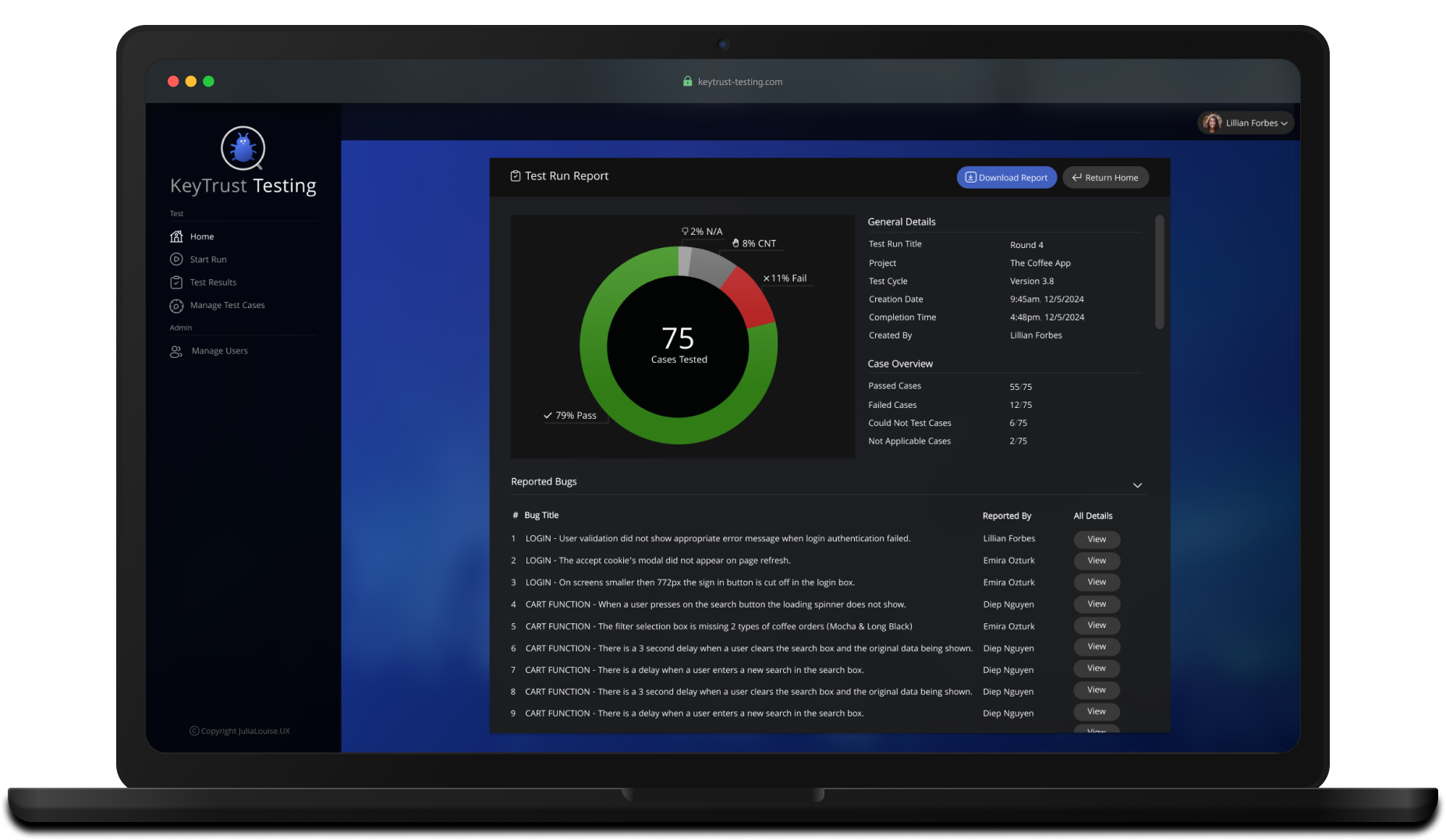Select the Manage Test Cases gear icon
The height and width of the screenshot is (840, 1446).
click(x=176, y=306)
